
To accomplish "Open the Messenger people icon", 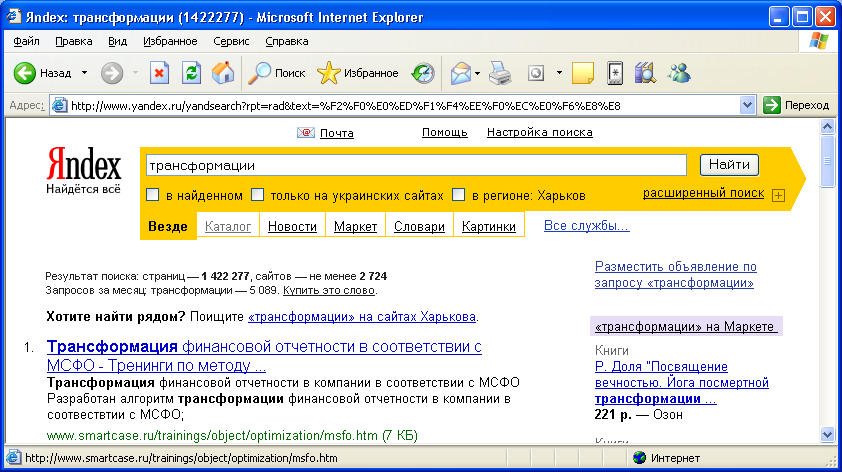I will point(679,73).
